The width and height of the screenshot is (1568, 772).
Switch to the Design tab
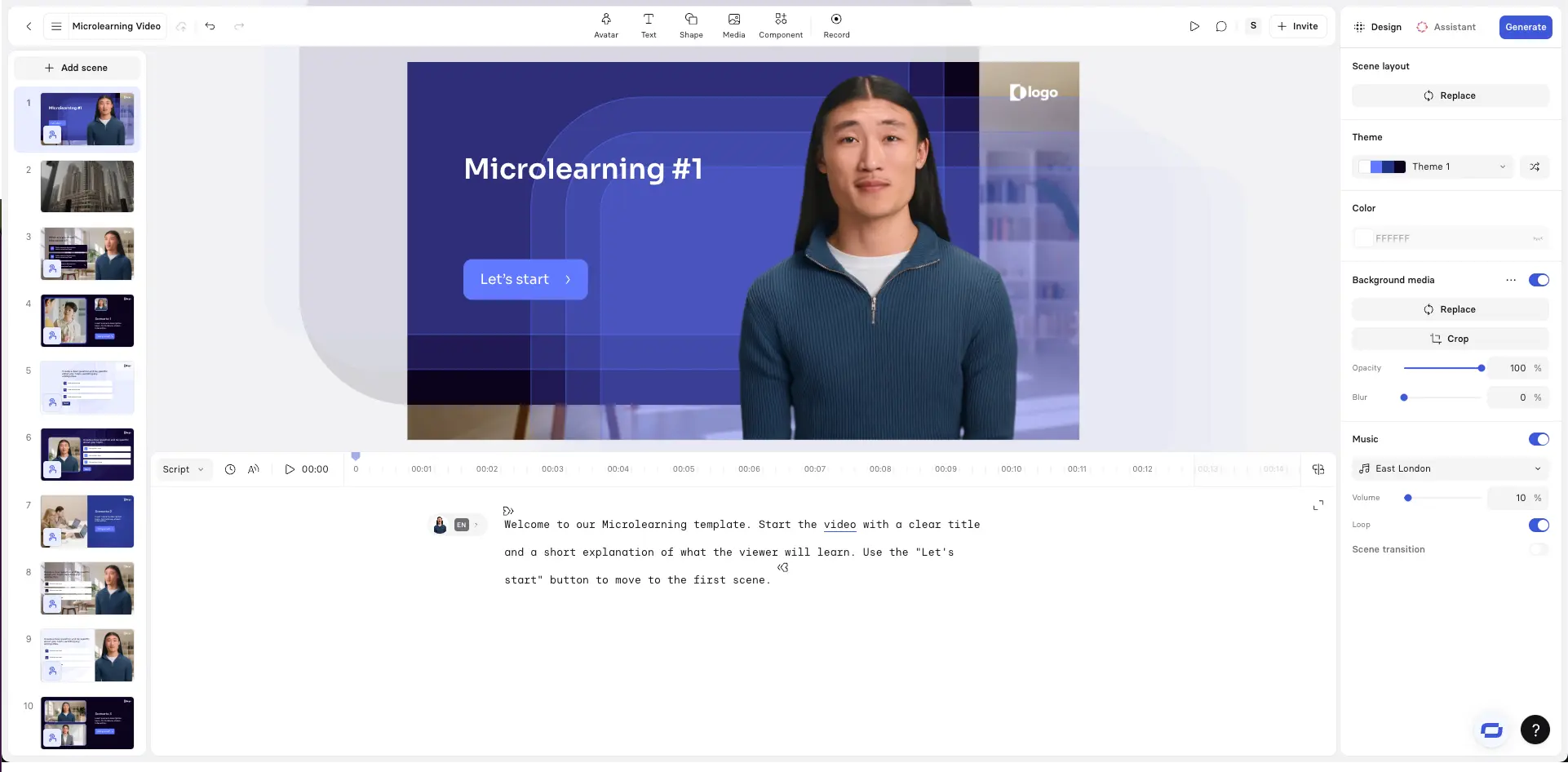point(1377,27)
